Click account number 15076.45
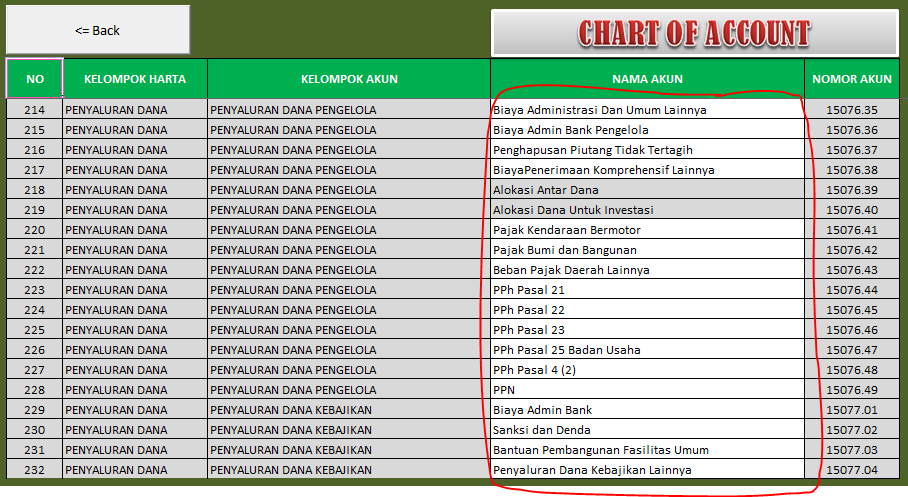908x497 pixels. tap(852, 309)
